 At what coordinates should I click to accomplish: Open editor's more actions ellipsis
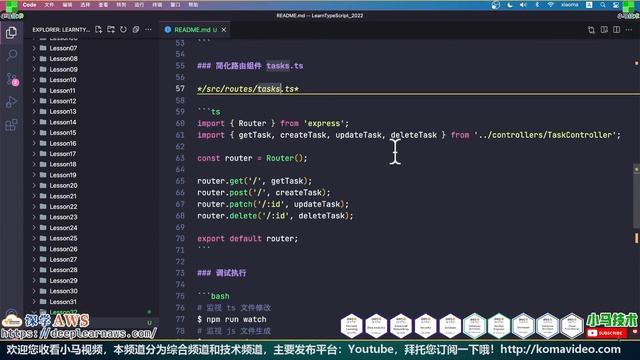[629, 30]
